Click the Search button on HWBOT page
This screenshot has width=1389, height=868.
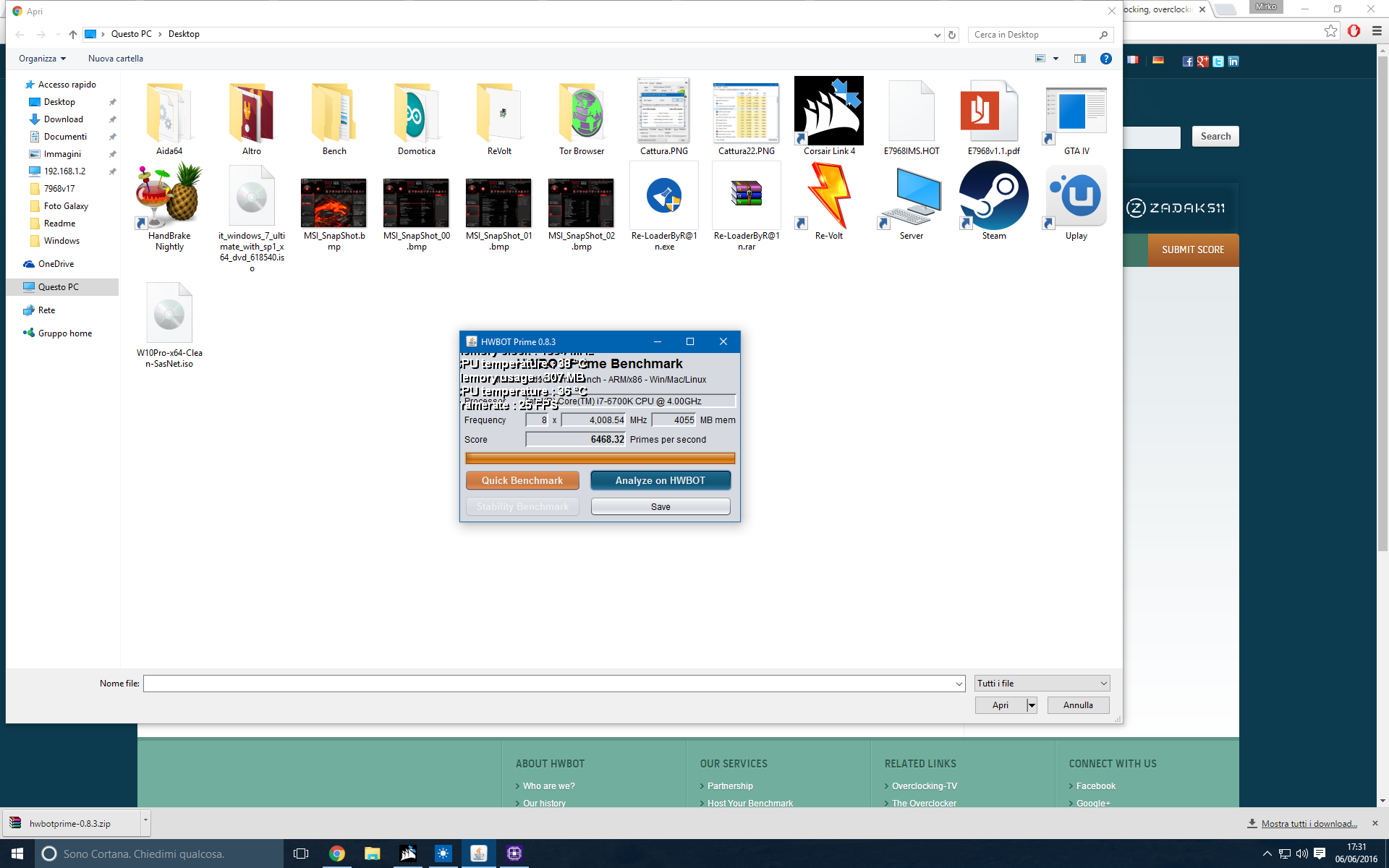pyautogui.click(x=1215, y=136)
